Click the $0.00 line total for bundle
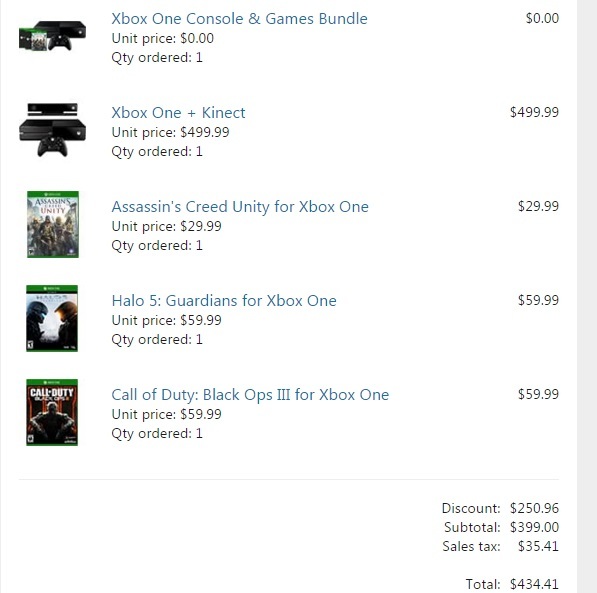This screenshot has height=593, width=597. click(x=542, y=18)
